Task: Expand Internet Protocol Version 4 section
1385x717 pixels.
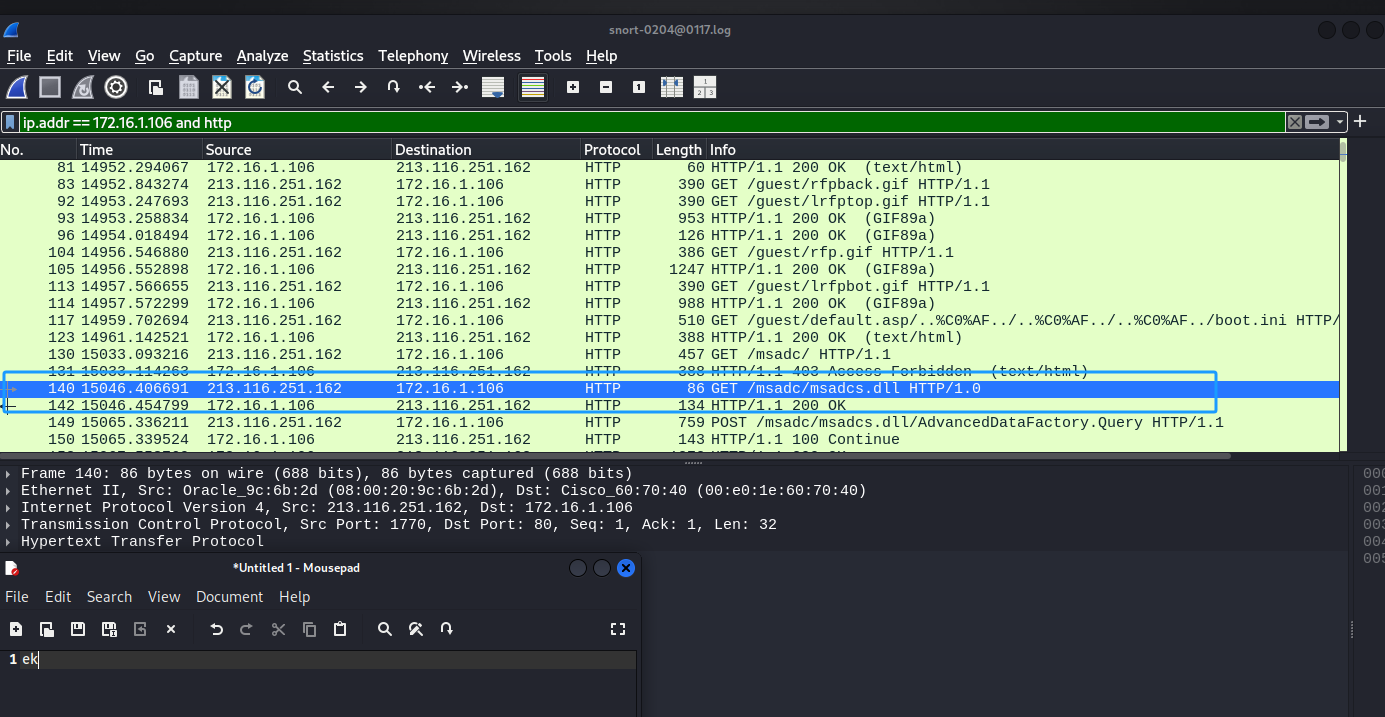Action: point(9,508)
